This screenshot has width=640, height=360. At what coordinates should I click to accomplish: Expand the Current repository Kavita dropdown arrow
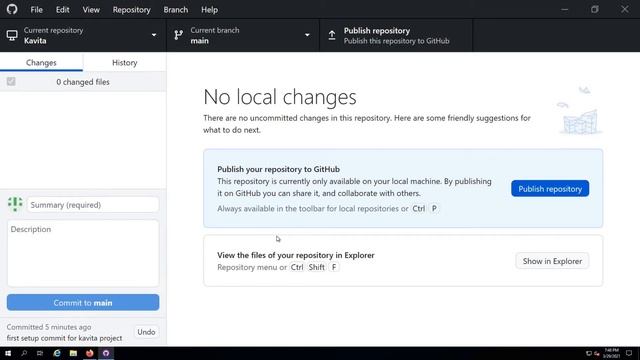point(154,35)
